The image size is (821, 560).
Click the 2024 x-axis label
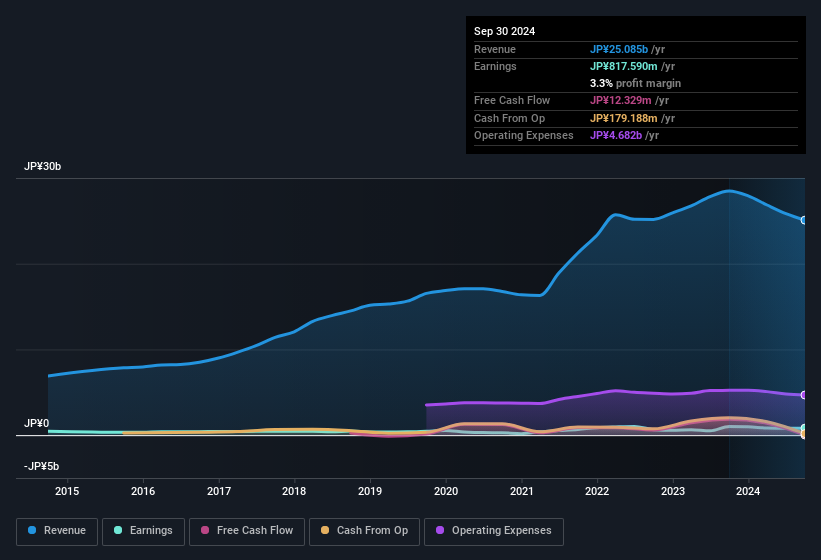pyautogui.click(x=748, y=491)
